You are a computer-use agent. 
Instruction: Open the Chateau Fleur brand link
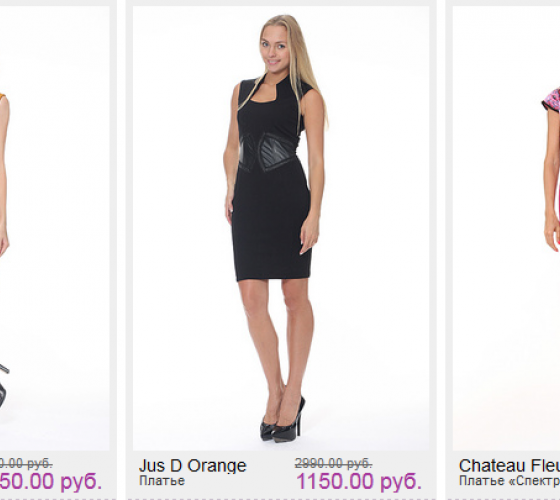pos(509,466)
